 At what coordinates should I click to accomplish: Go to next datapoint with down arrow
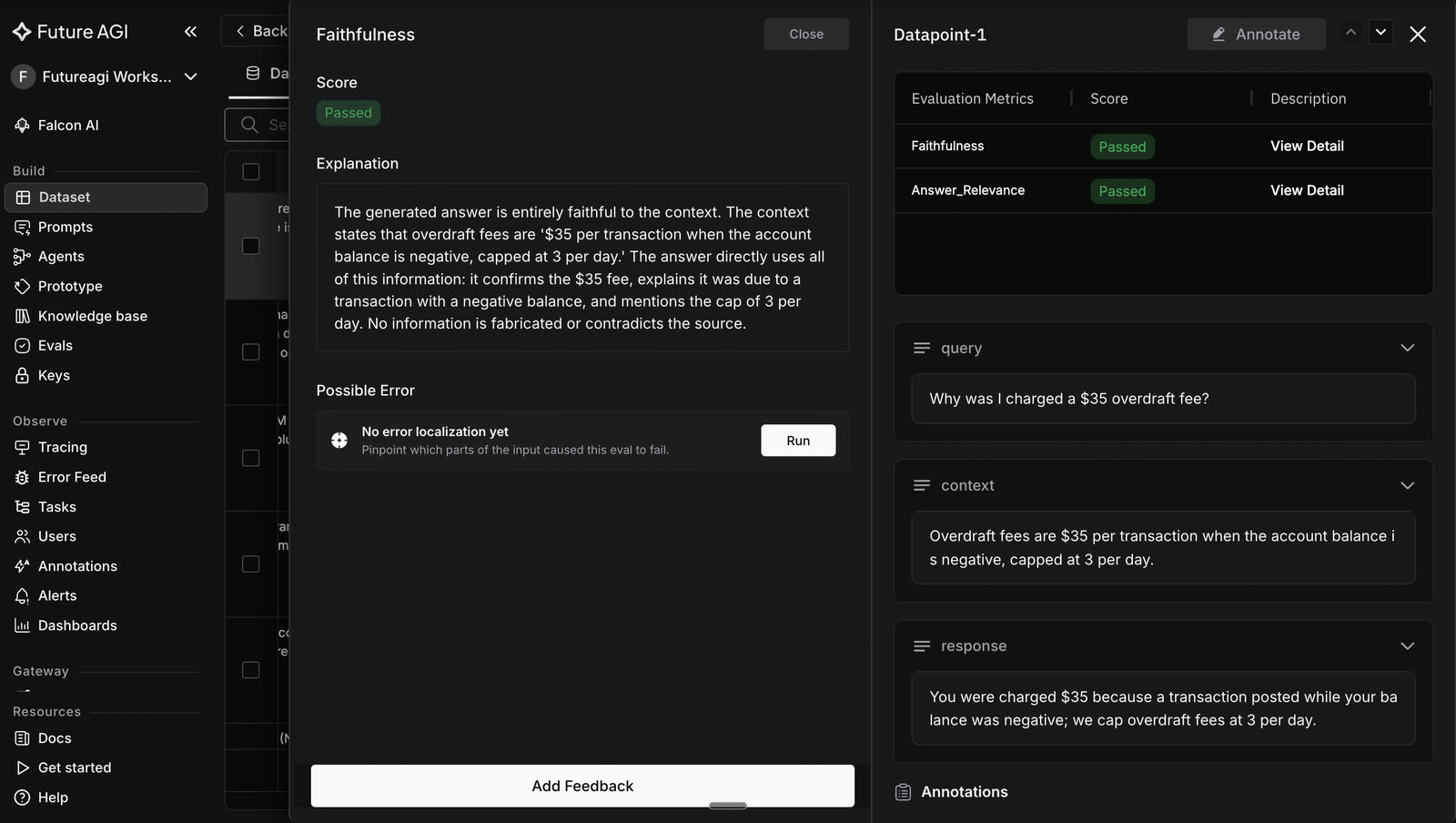(x=1380, y=33)
